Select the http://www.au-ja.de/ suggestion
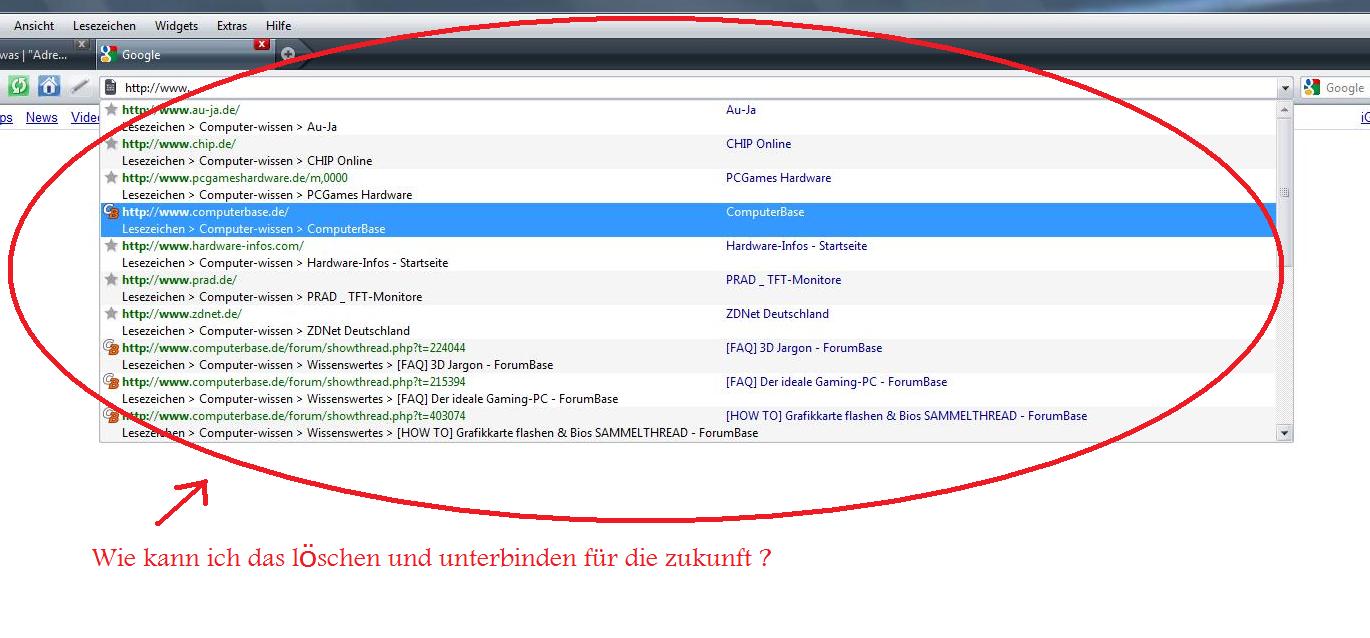The width and height of the screenshot is (1370, 638). tap(181, 110)
